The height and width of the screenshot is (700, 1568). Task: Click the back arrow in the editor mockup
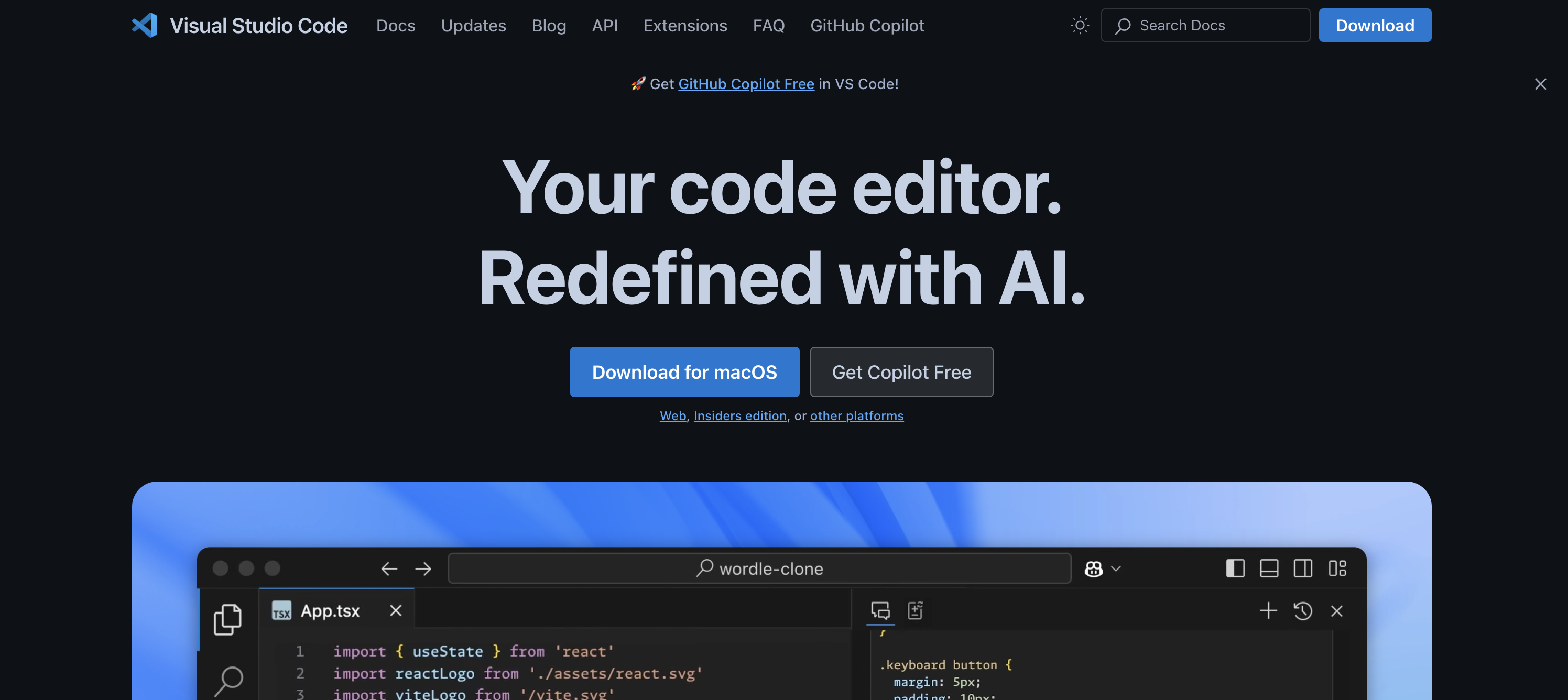[x=389, y=568]
